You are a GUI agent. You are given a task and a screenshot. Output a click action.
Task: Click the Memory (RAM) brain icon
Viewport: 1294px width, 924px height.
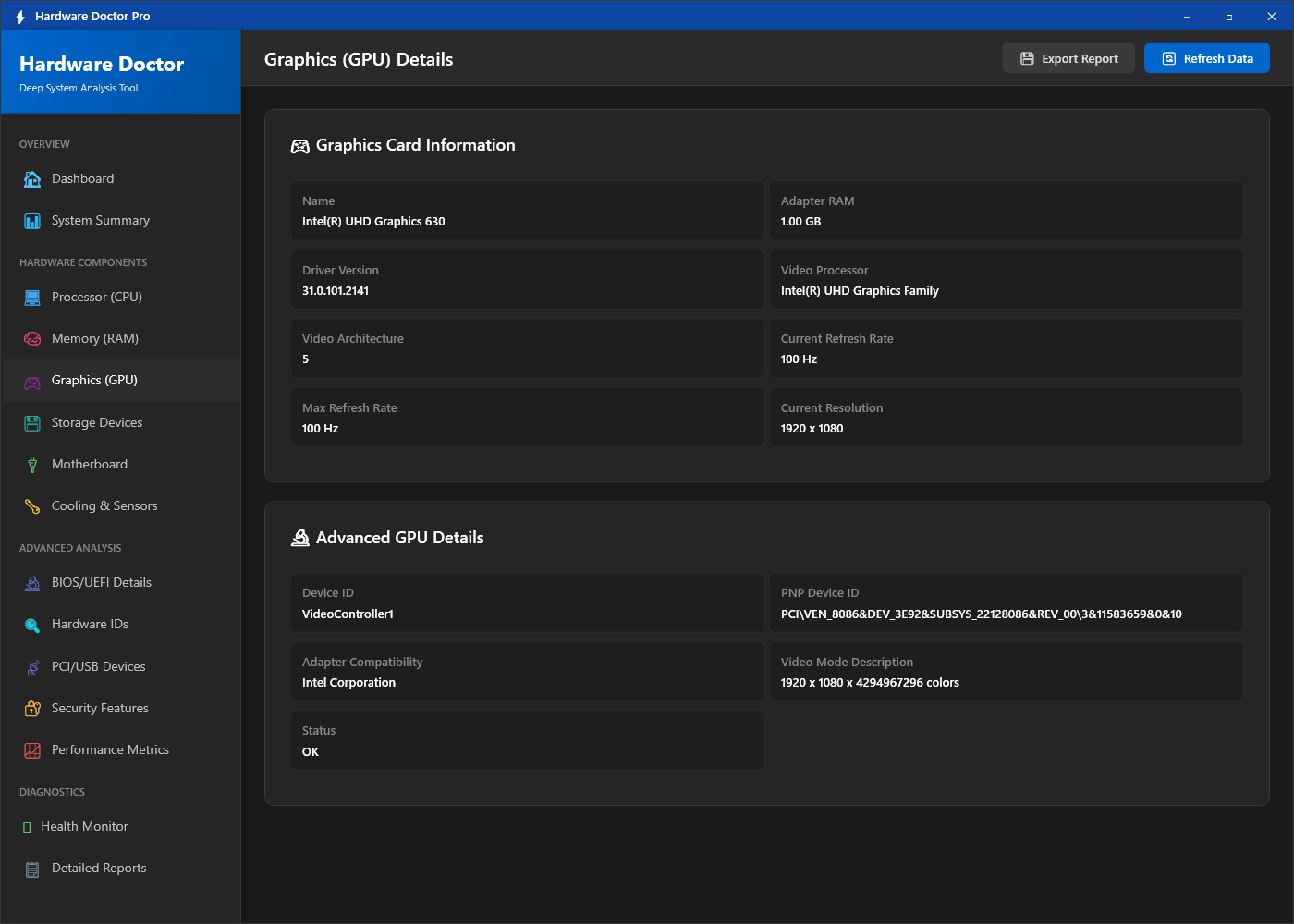coord(32,339)
